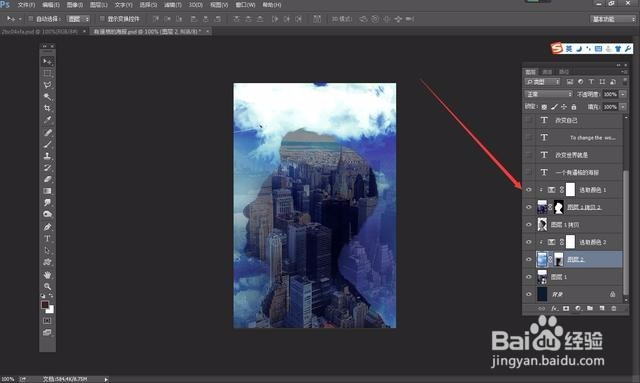Hide the 背景 background layer

pyautogui.click(x=529, y=294)
